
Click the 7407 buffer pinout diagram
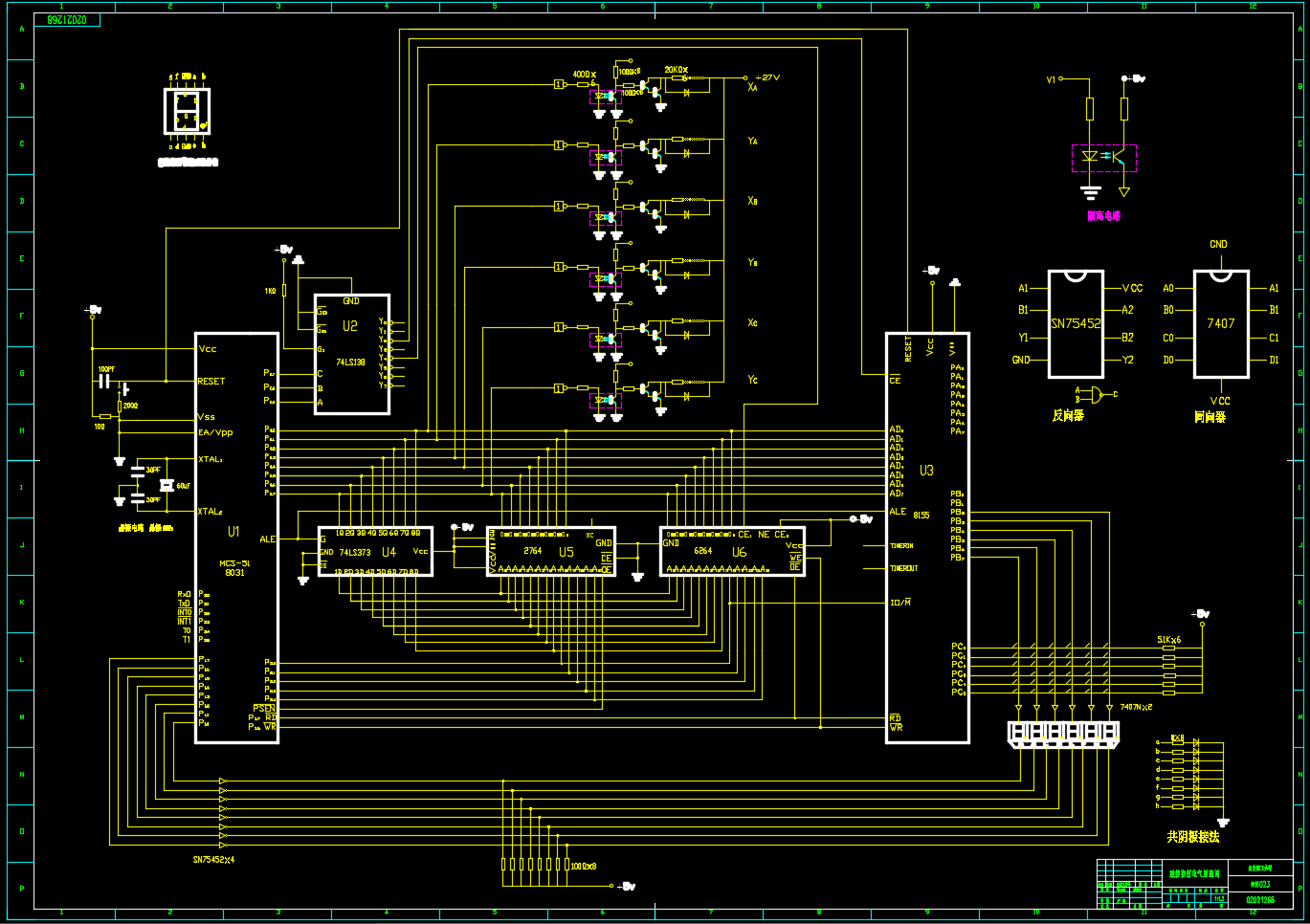pos(1220,324)
